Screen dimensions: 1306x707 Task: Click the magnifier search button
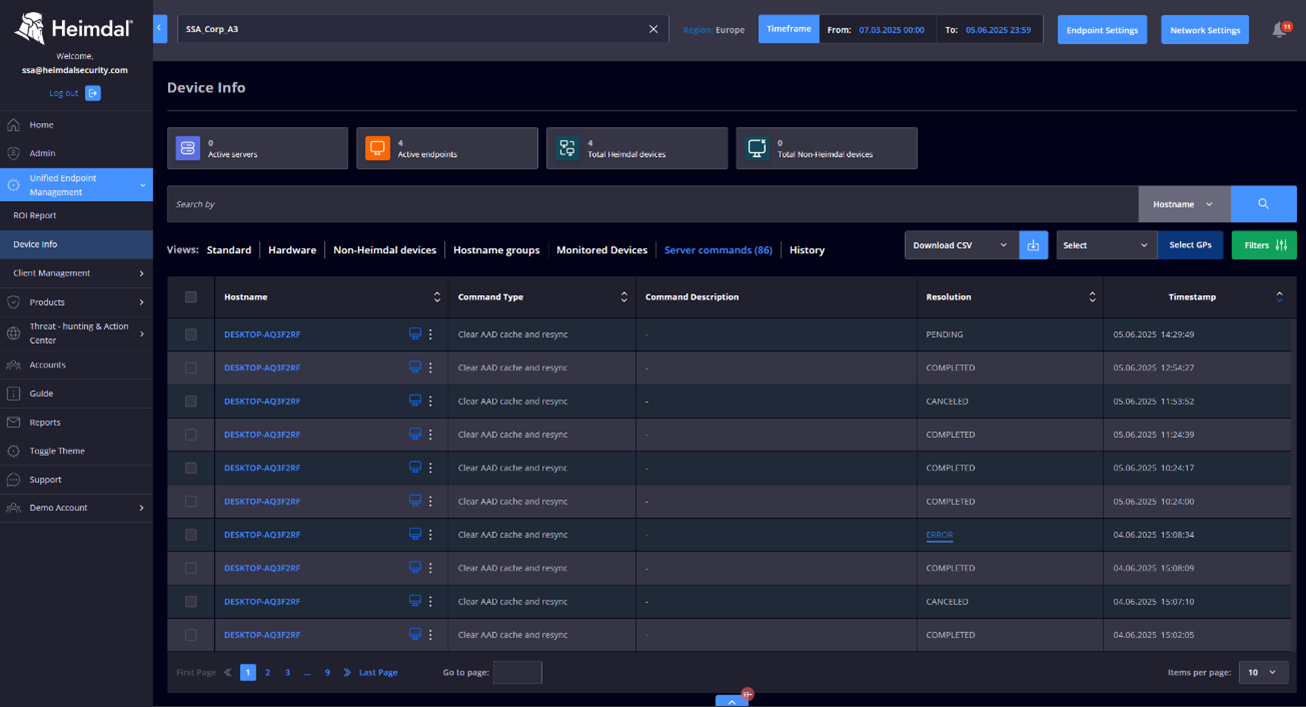pos(1263,204)
